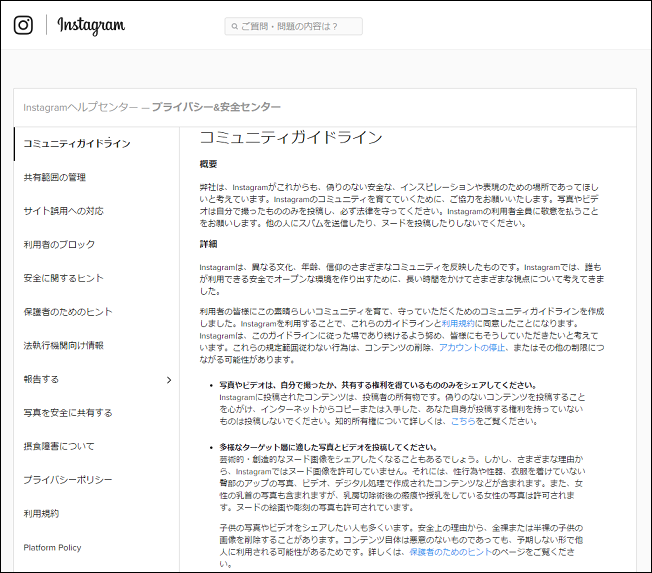Expand the 報告する chevron arrow
Screen dimensions: 652x573
click(x=169, y=380)
